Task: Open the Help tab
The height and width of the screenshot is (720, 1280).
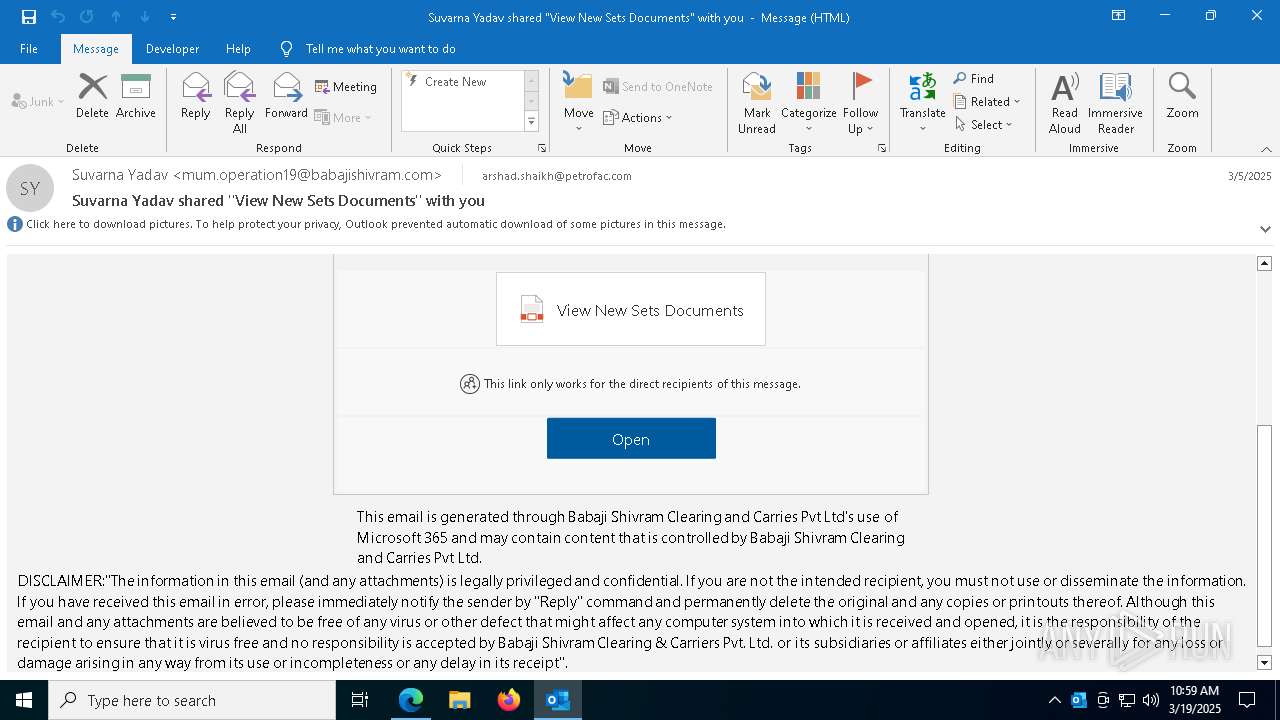Action: 238,49
